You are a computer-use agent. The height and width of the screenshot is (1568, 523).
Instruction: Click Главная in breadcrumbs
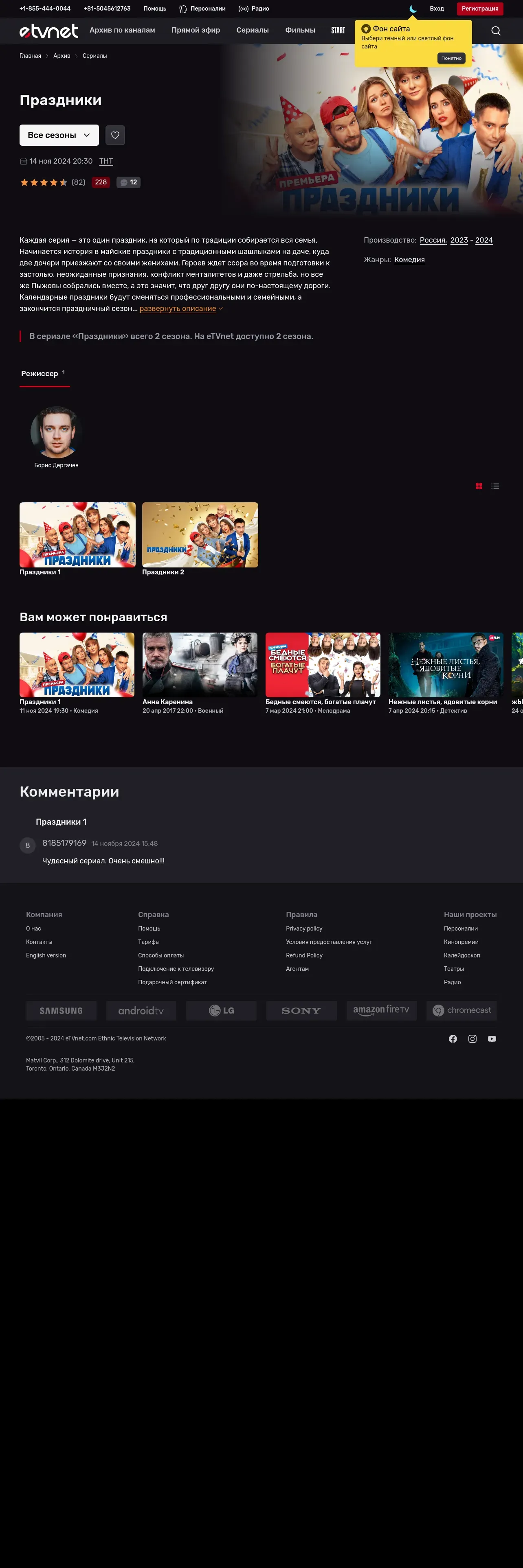click(x=31, y=56)
